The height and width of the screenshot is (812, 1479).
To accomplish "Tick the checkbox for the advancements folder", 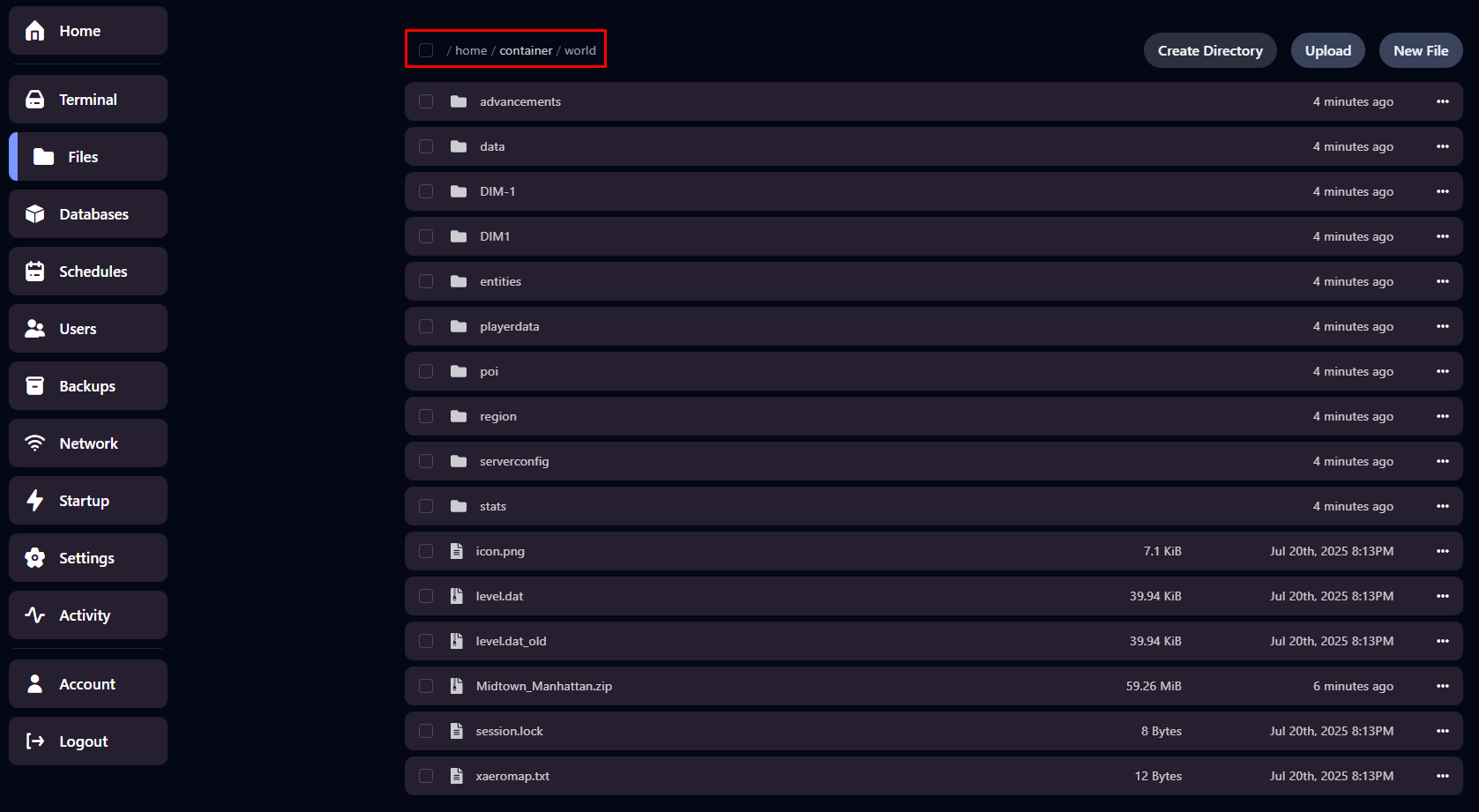I will (426, 101).
